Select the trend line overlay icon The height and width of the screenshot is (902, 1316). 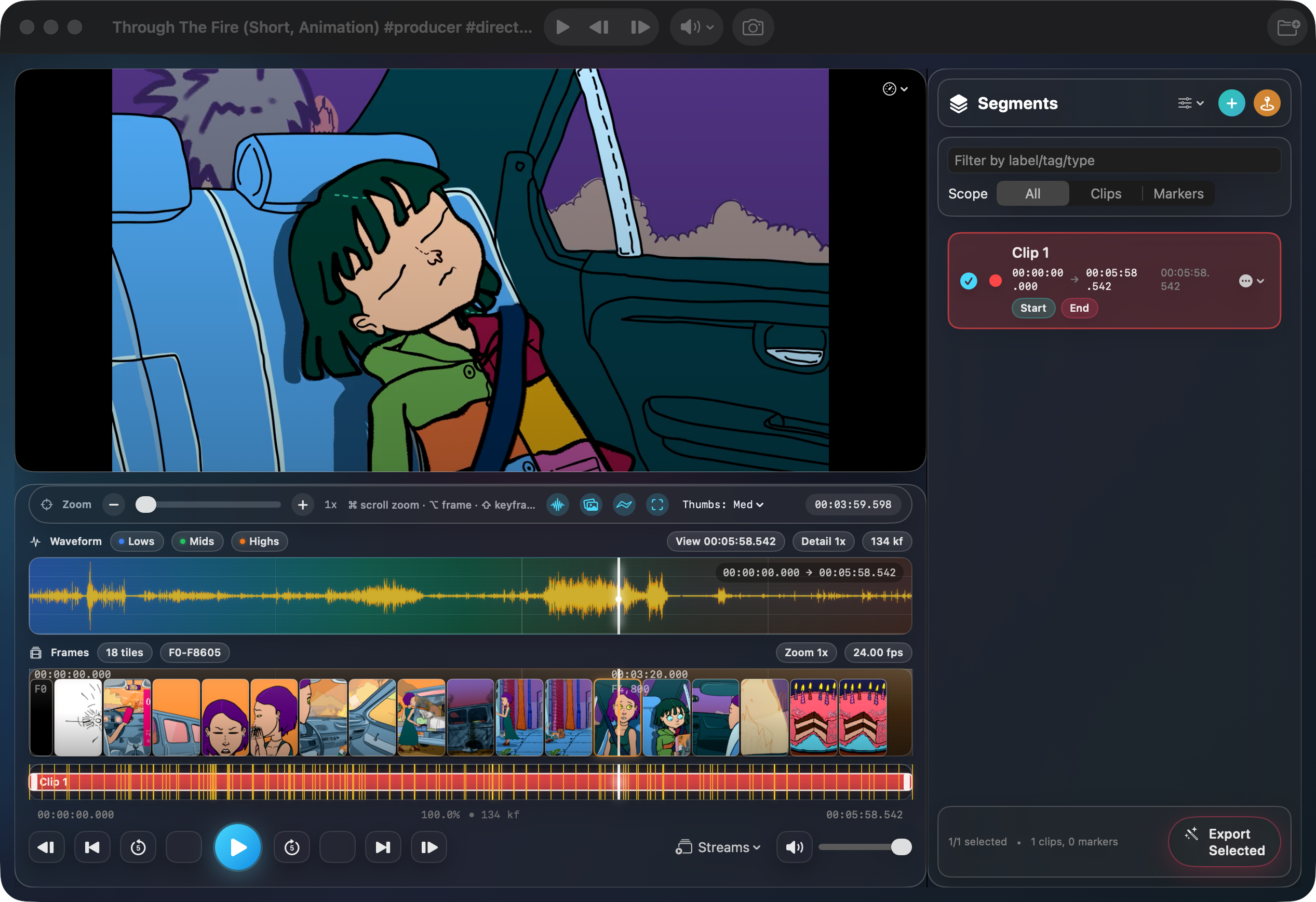point(624,505)
